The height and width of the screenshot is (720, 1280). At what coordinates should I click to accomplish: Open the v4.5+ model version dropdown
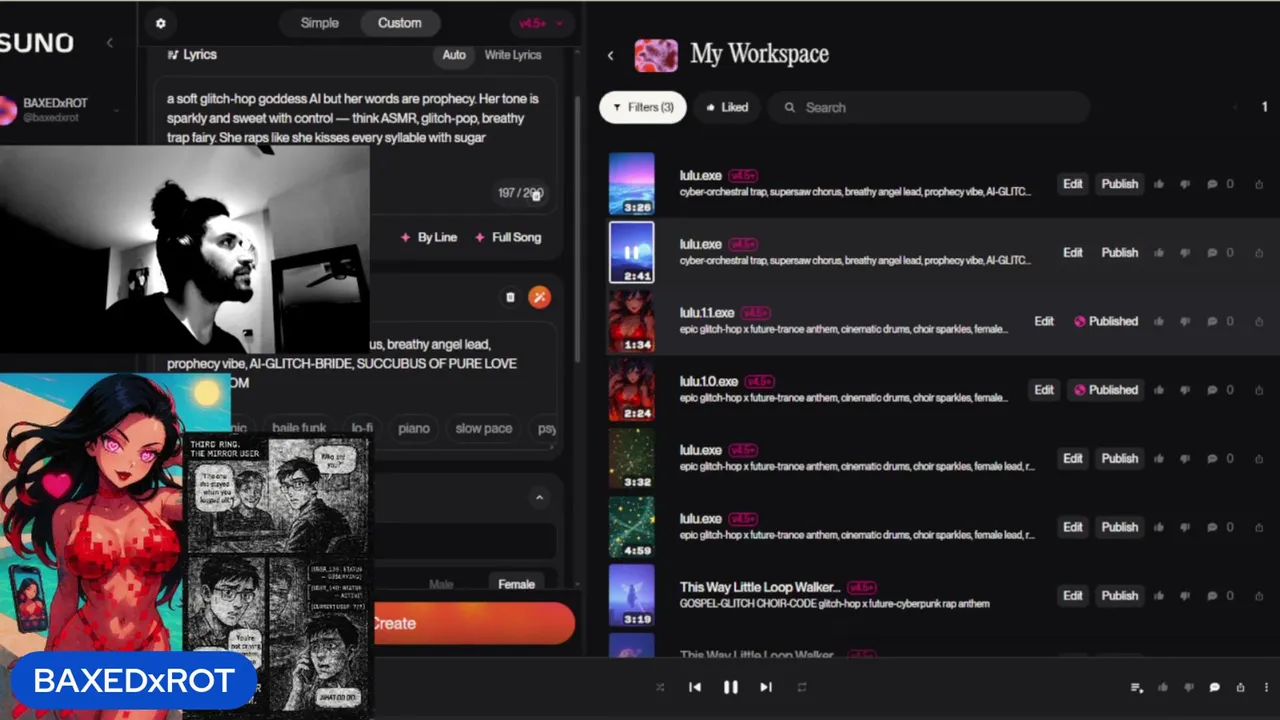(539, 23)
